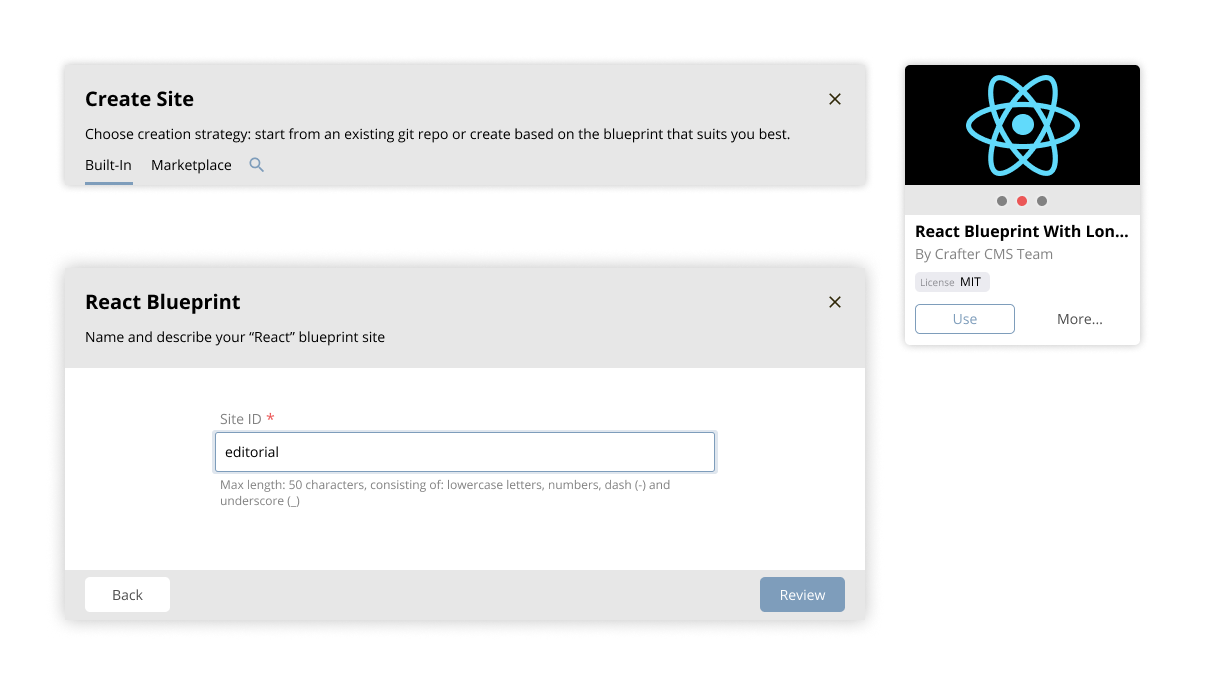Select the active red carousel dot
The width and height of the screenshot is (1205, 685).
[x=1022, y=200]
